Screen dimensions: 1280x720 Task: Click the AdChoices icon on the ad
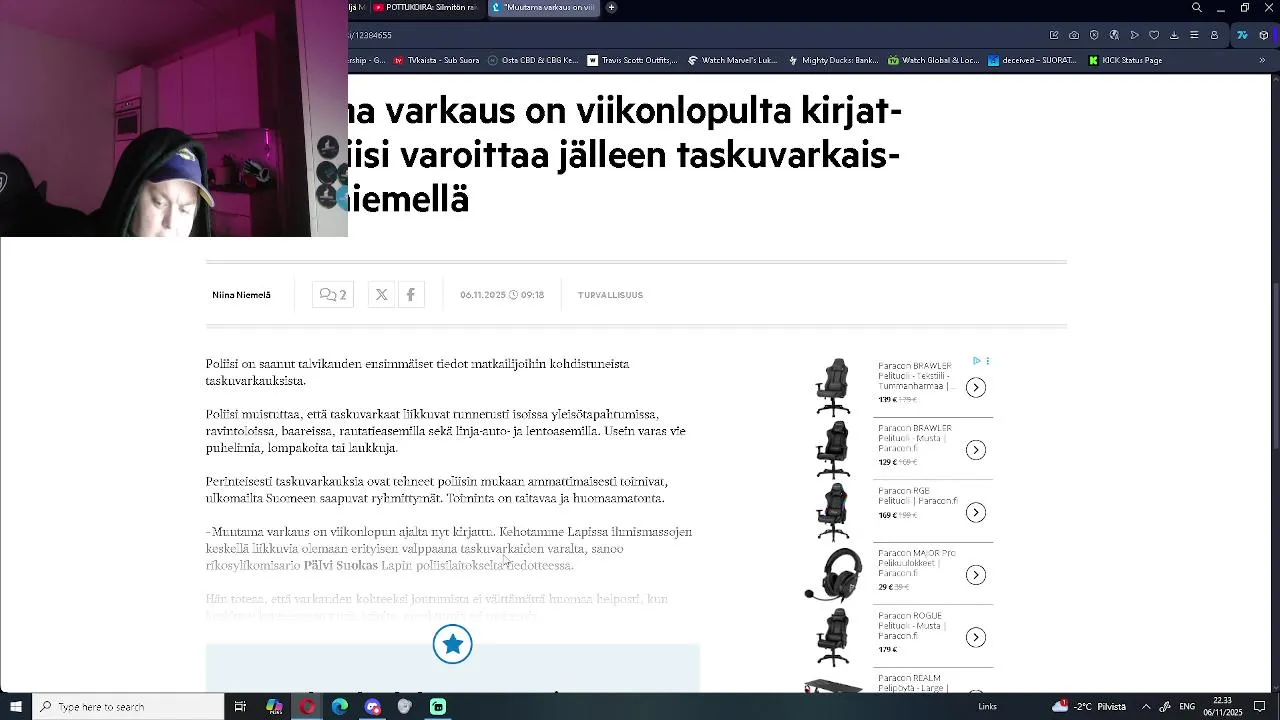pos(977,361)
